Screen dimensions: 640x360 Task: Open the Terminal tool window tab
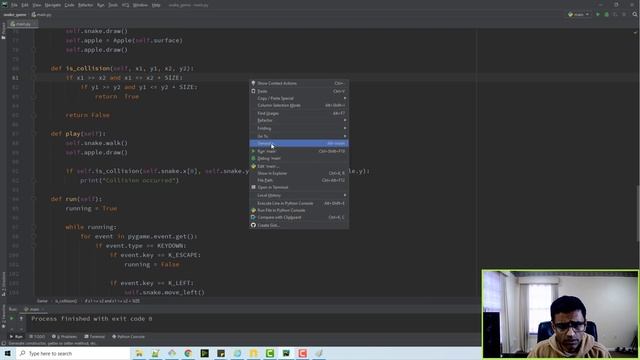pyautogui.click(x=95, y=337)
